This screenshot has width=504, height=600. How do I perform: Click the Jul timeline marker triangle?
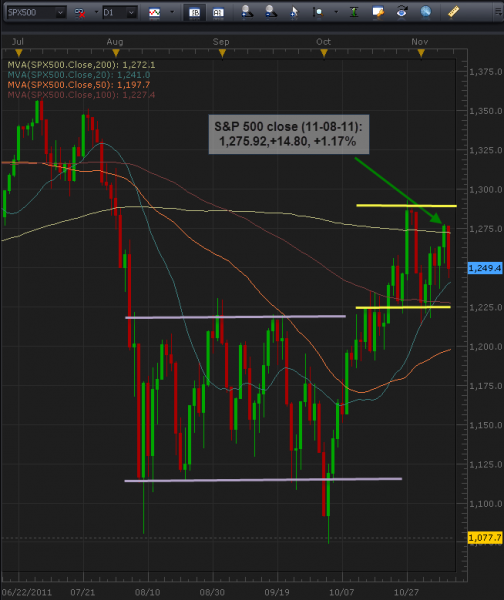[x=19, y=53]
